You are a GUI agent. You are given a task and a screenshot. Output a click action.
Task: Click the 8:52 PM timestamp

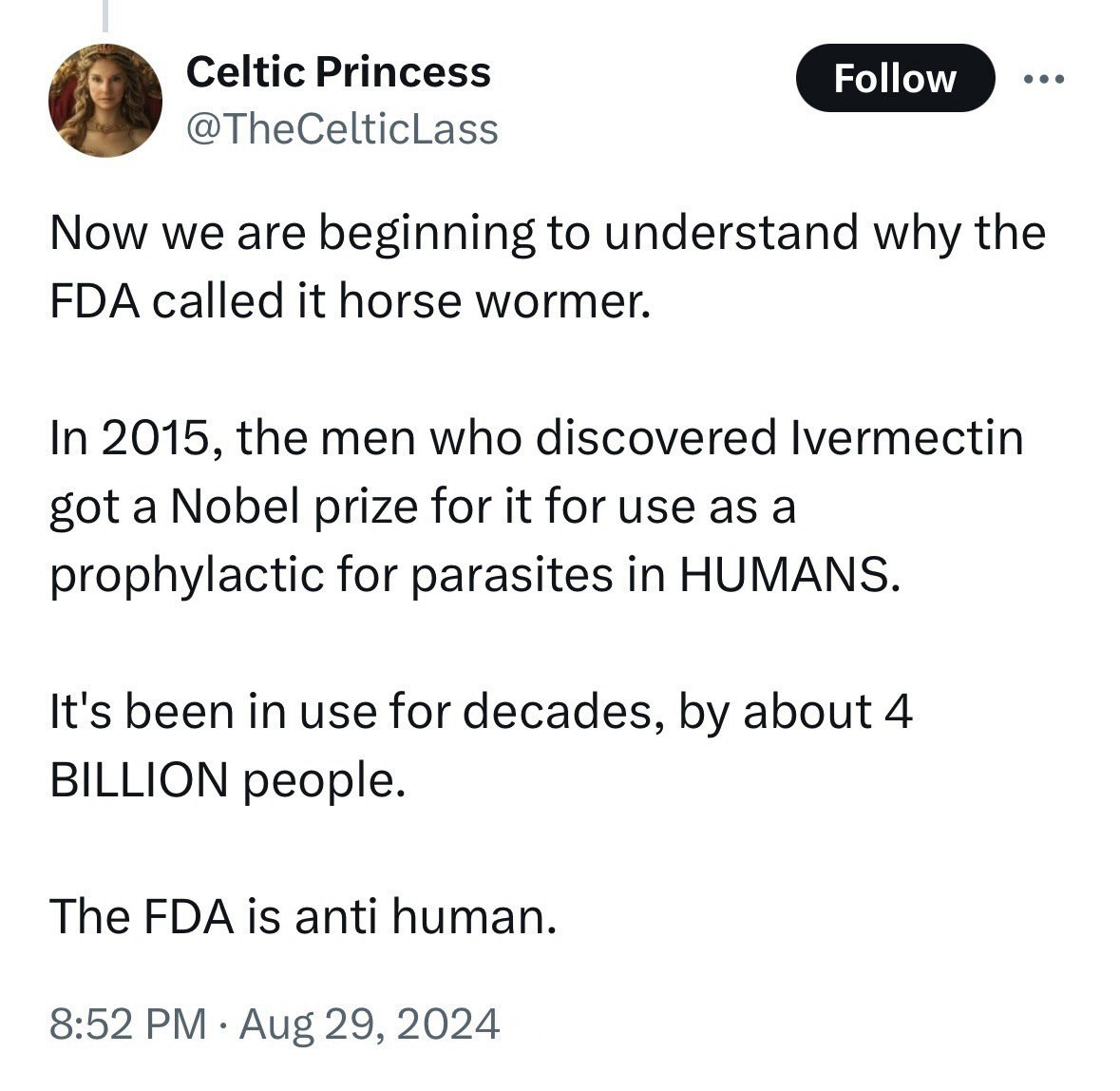coord(127,1024)
